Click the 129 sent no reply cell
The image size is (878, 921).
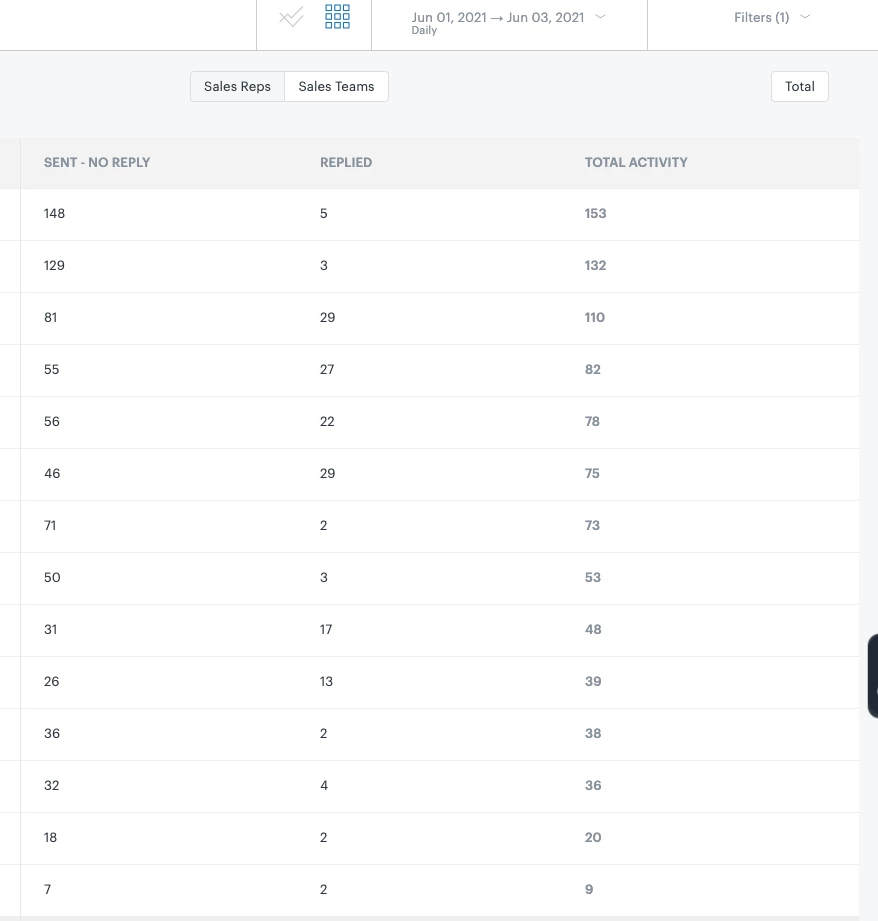54,265
